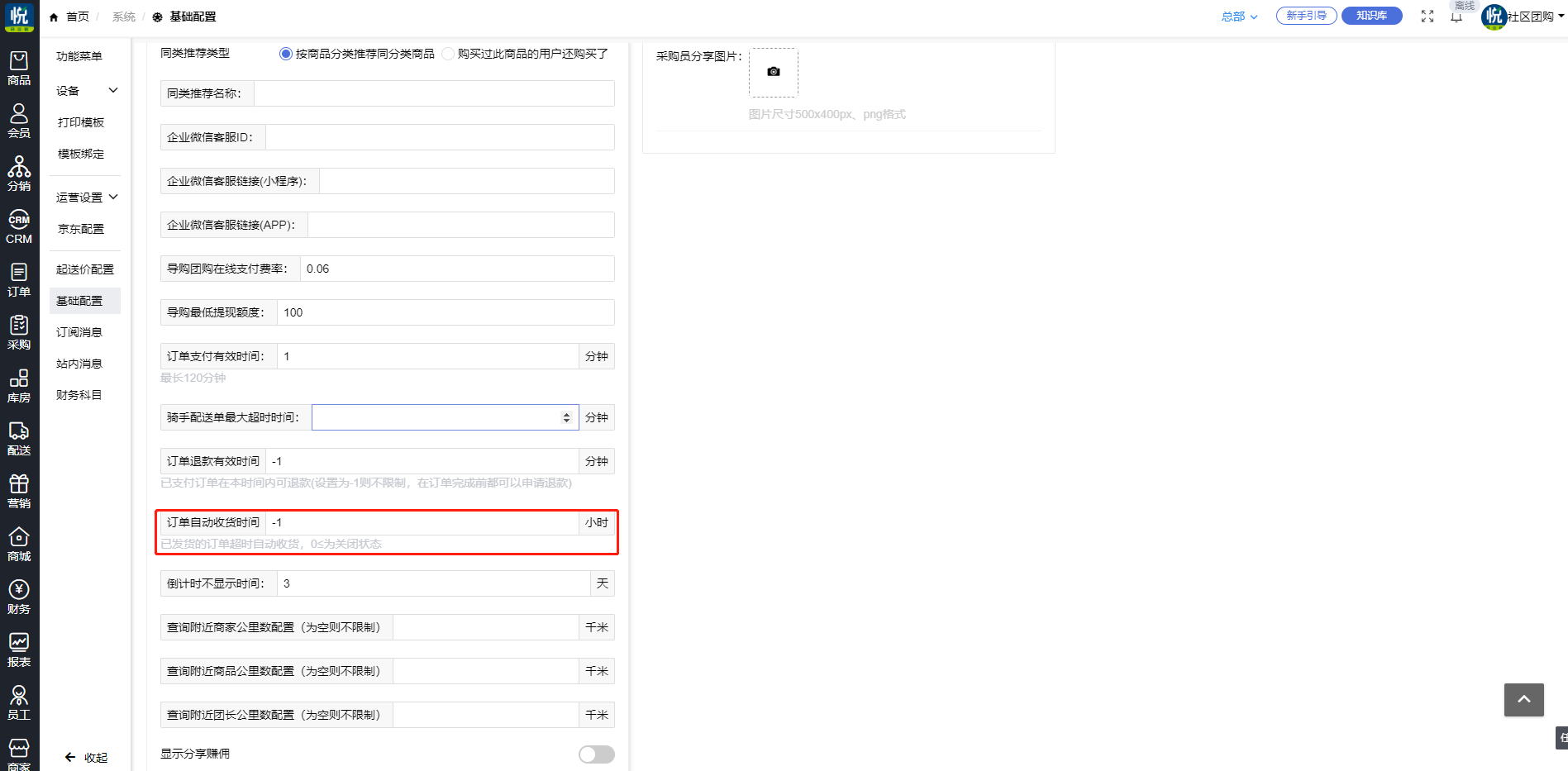The height and width of the screenshot is (771, 1568).
Task: Upload image via camera icon box
Action: click(773, 73)
